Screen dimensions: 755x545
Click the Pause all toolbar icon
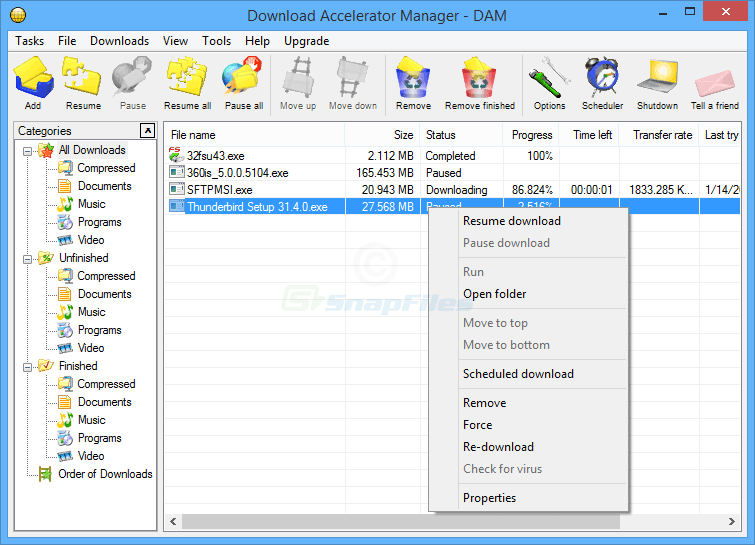(x=242, y=76)
